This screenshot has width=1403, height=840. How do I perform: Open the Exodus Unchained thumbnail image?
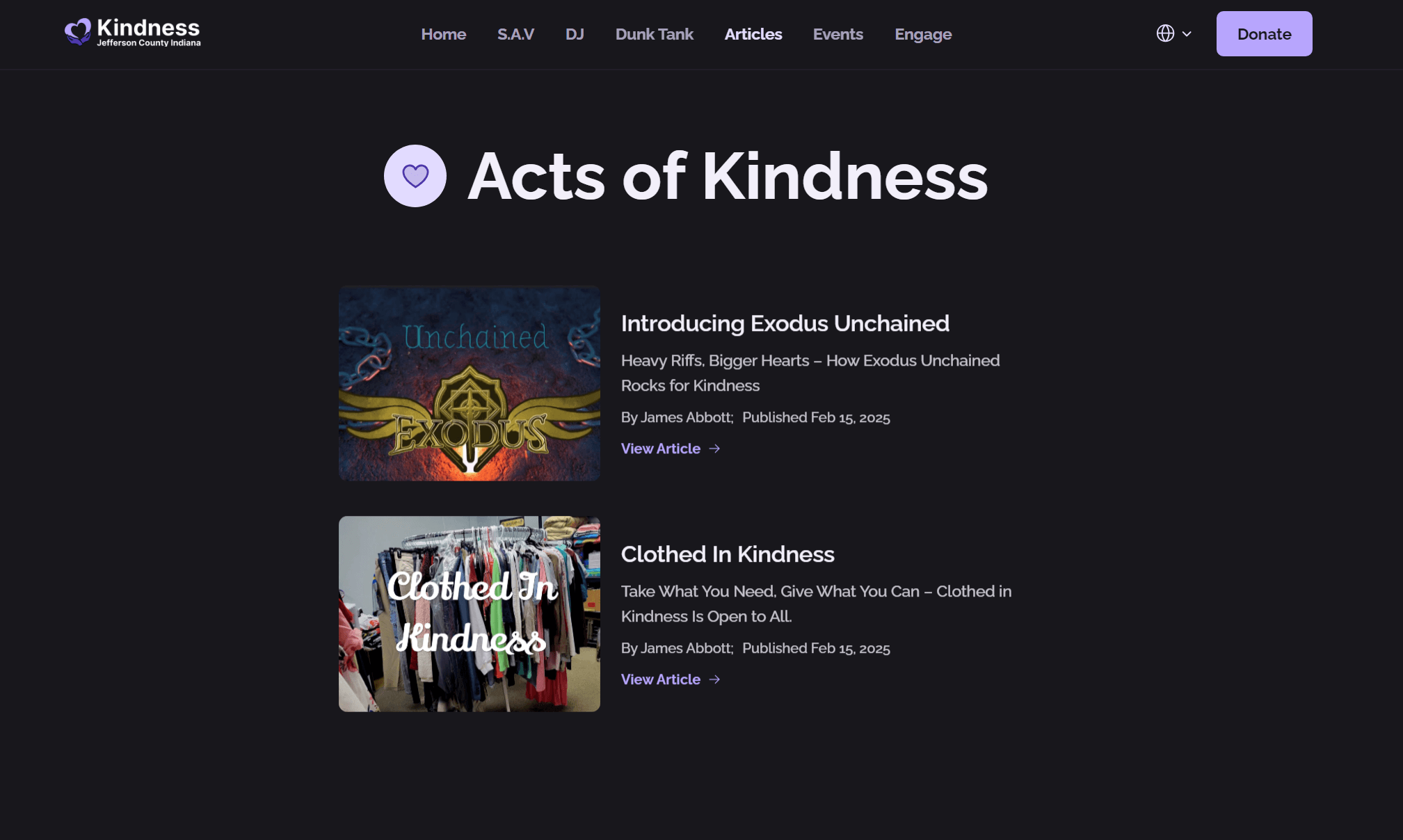[470, 383]
